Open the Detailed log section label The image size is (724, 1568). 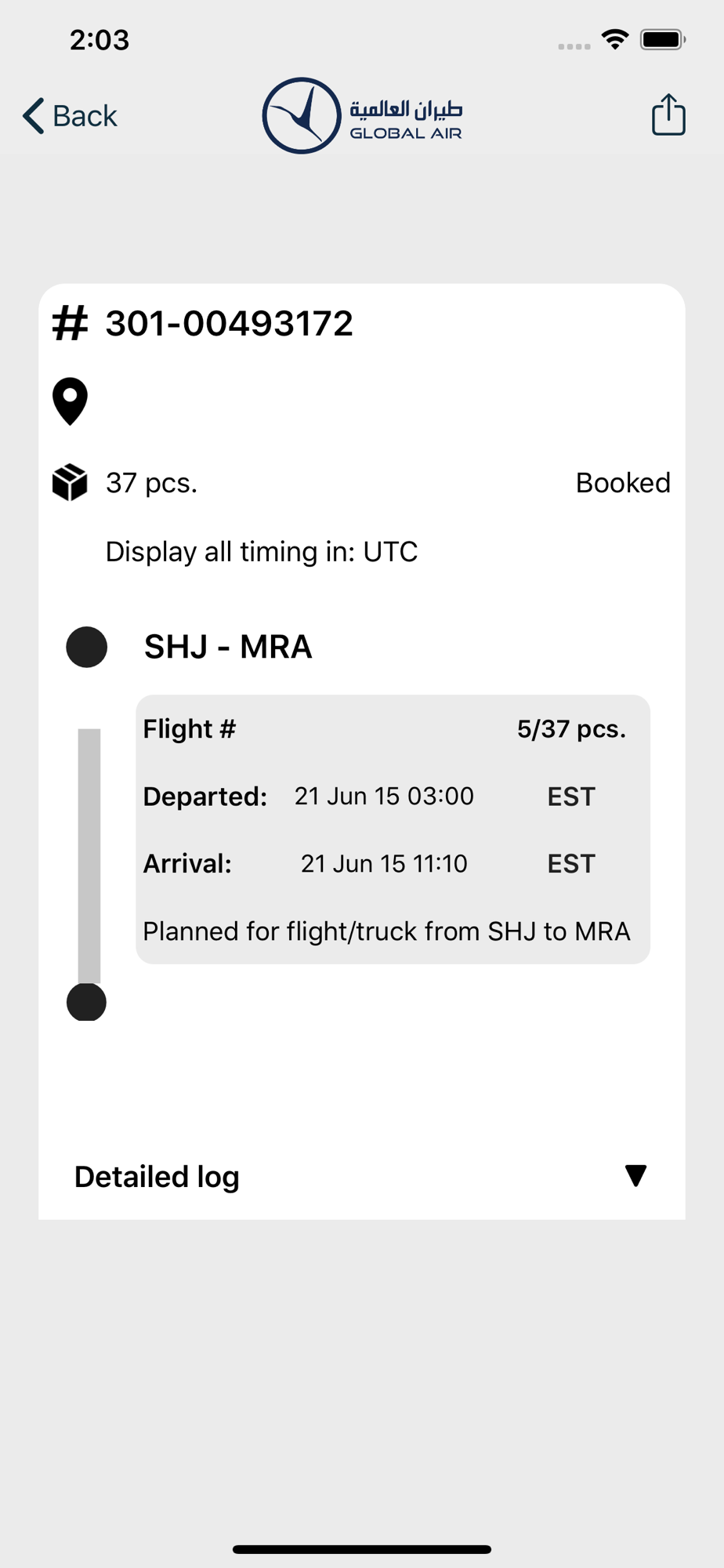coord(157,1177)
